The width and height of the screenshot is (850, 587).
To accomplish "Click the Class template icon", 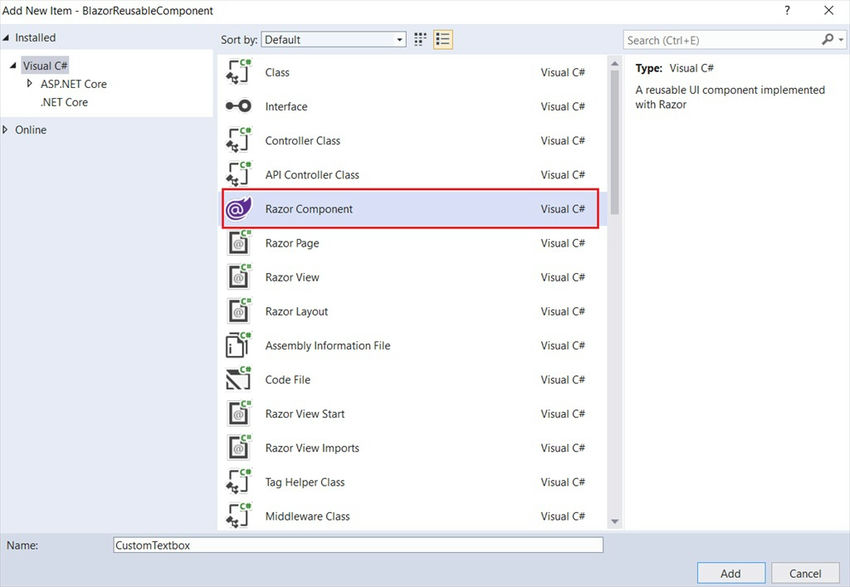I will pyautogui.click(x=239, y=72).
